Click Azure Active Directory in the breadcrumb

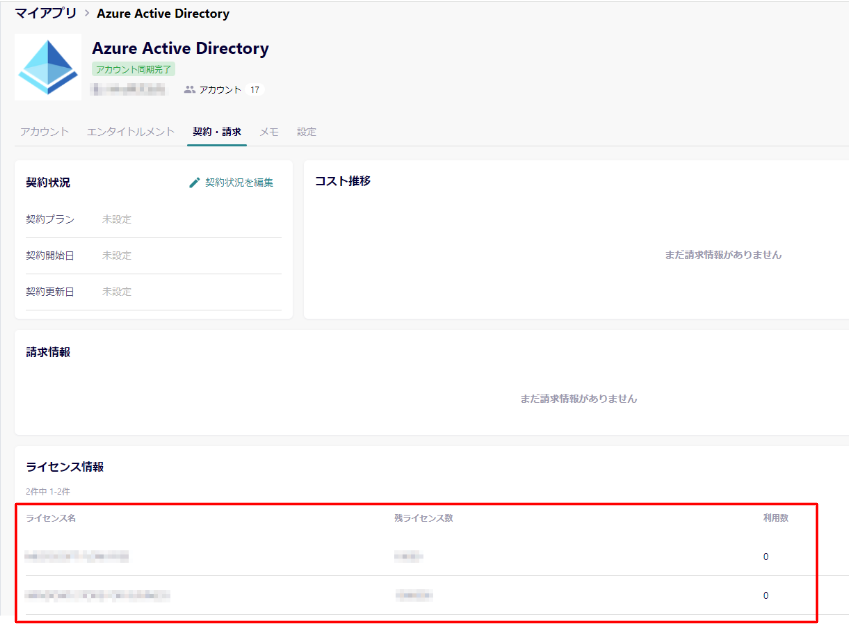pos(163,14)
